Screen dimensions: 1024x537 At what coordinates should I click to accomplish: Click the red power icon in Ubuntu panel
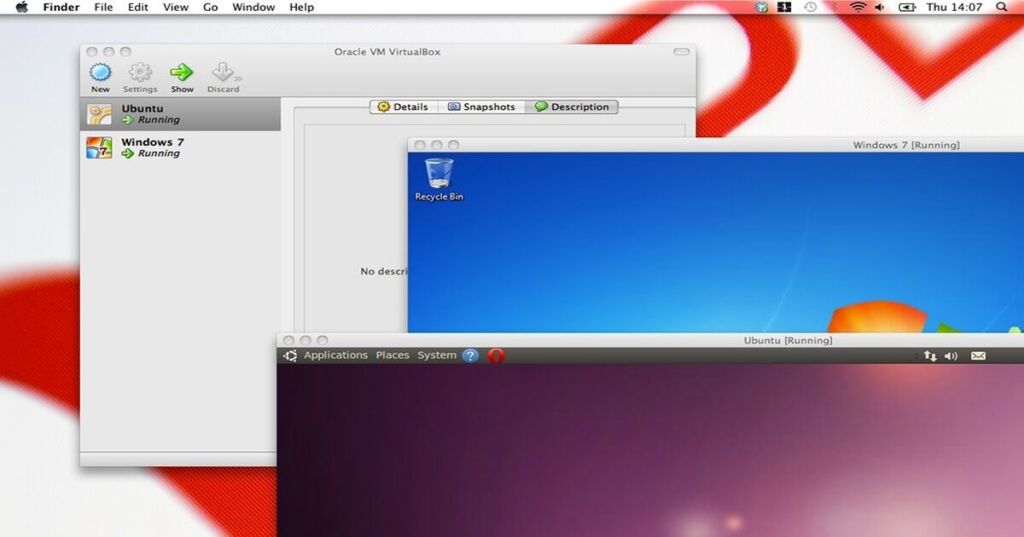tap(496, 355)
